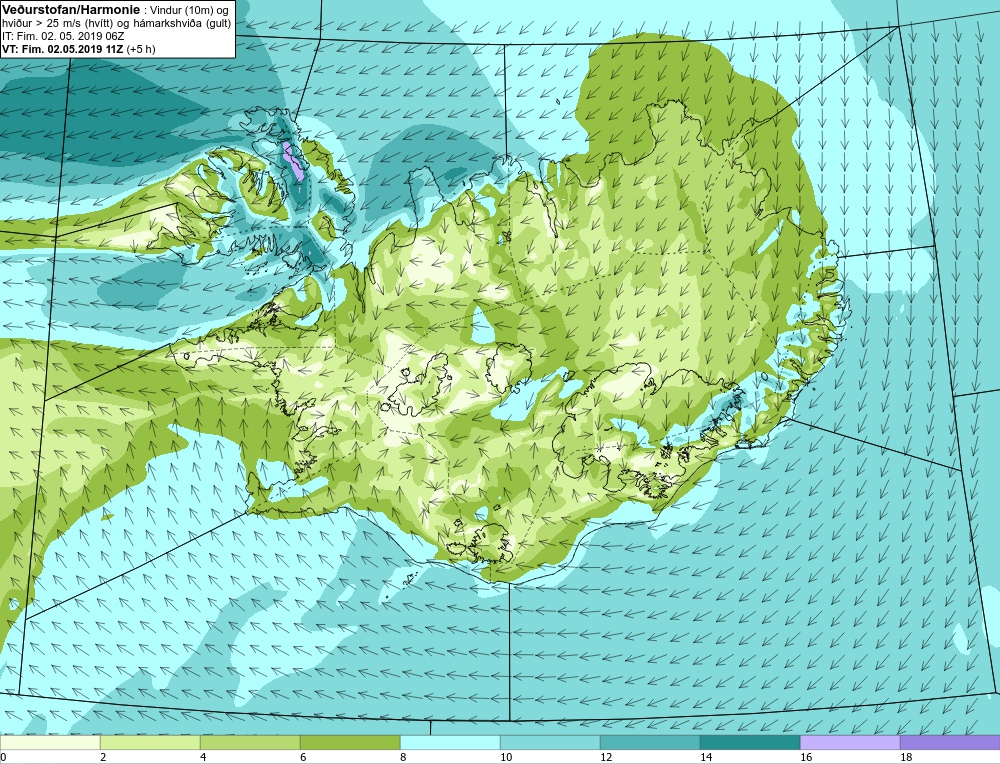
Task: Click the 6–8 m/s dark green swatch
Action: click(x=350, y=743)
